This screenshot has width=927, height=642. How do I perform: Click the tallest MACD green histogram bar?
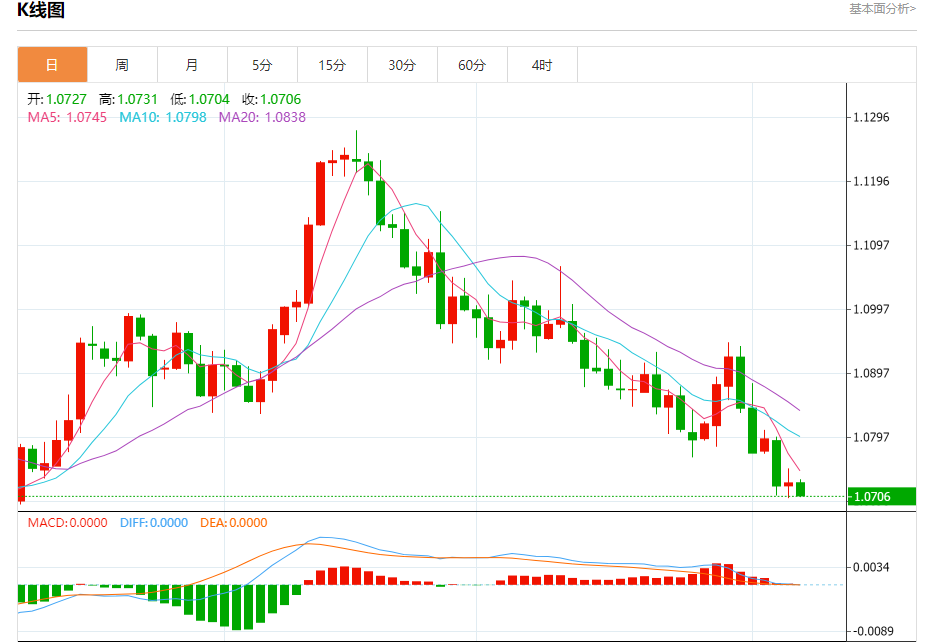click(x=236, y=607)
